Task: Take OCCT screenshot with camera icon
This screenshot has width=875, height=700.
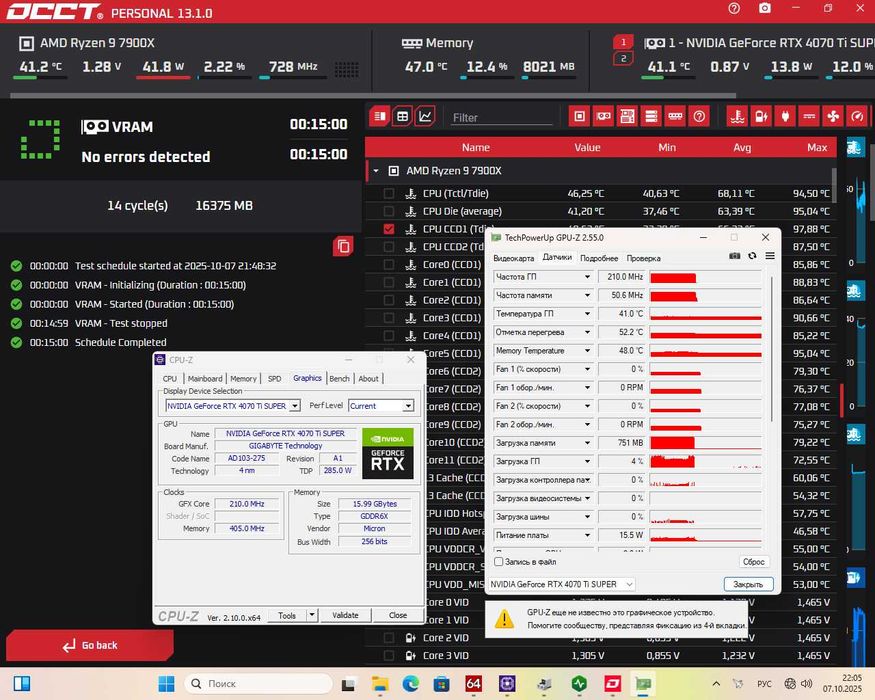Action: tap(765, 8)
